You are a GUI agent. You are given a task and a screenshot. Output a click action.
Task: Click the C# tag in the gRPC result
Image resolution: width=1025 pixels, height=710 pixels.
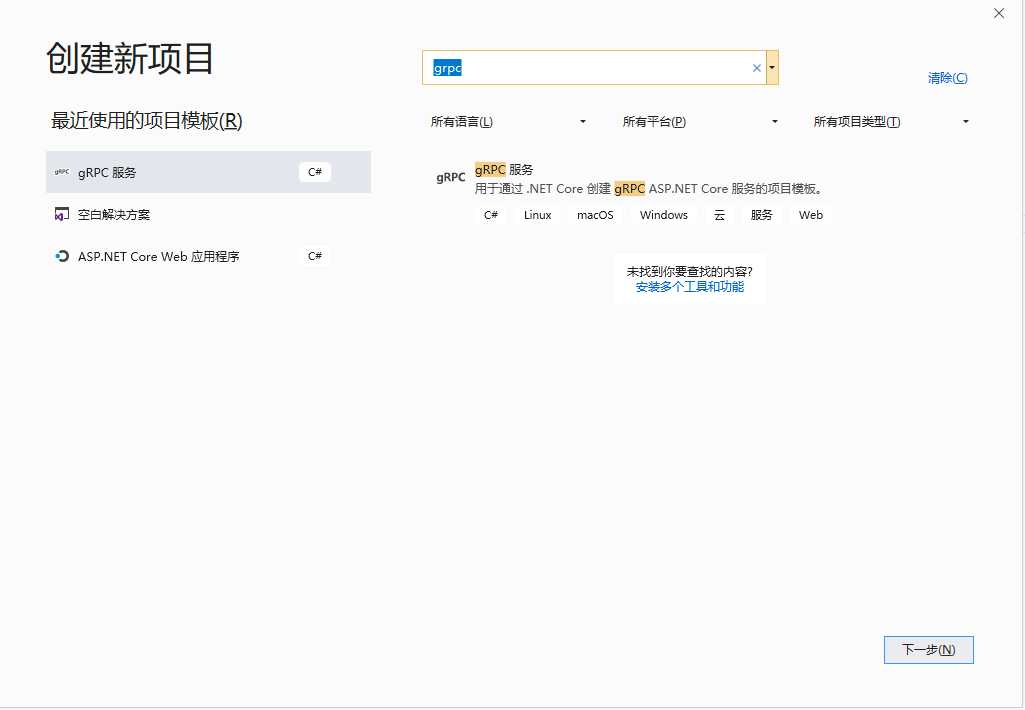pos(491,215)
